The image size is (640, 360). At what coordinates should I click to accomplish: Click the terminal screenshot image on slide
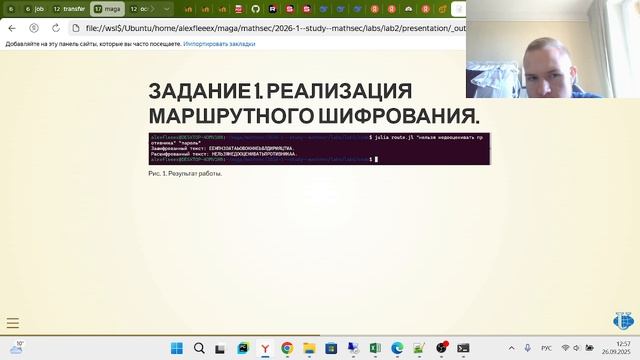point(319,149)
